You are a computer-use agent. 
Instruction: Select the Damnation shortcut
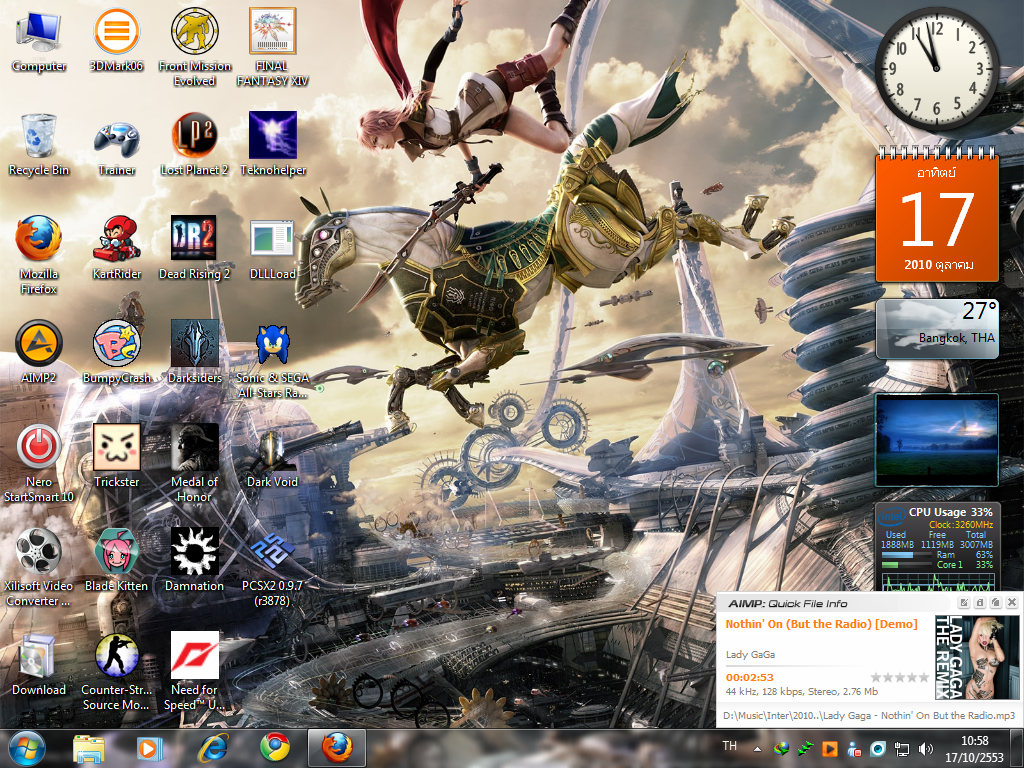click(195, 560)
